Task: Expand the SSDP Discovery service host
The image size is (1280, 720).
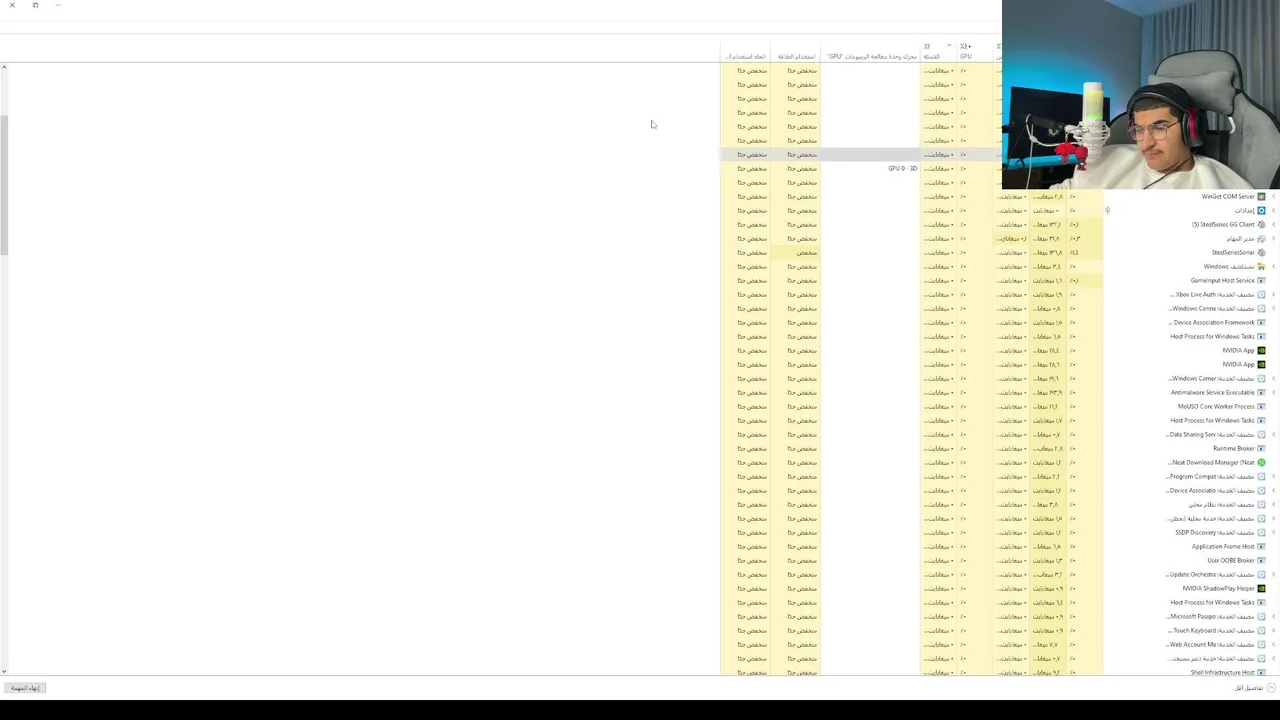Action: click(x=1273, y=532)
